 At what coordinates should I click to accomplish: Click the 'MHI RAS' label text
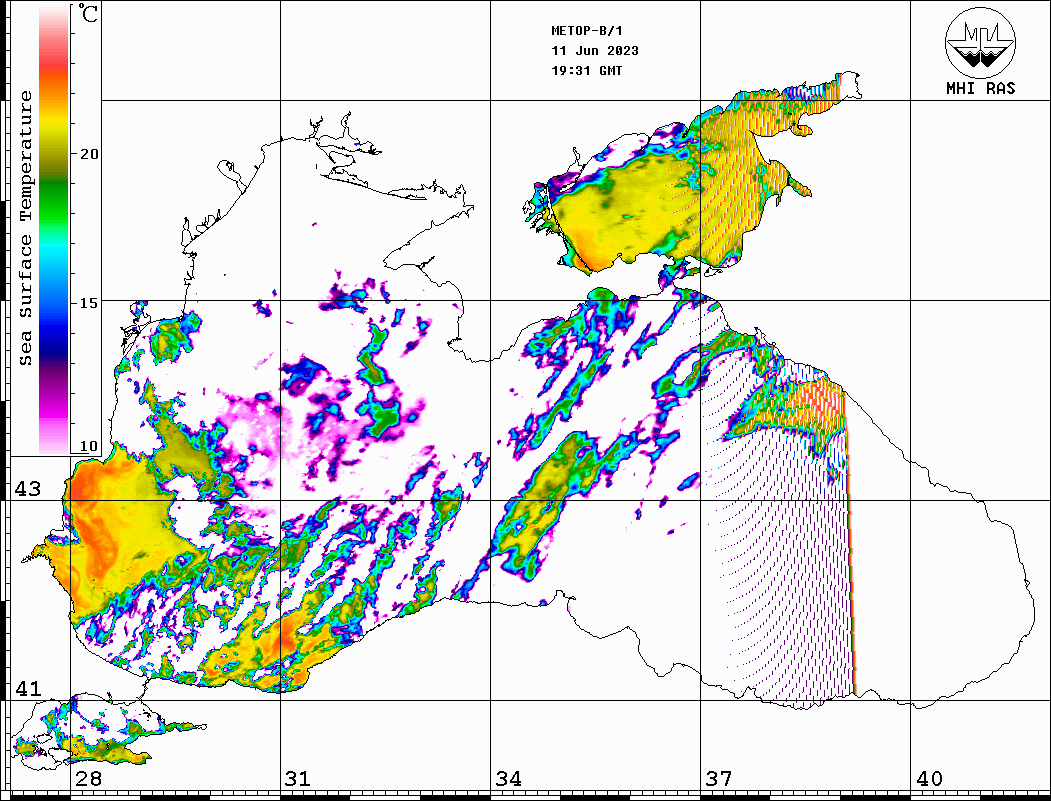[x=980, y=88]
